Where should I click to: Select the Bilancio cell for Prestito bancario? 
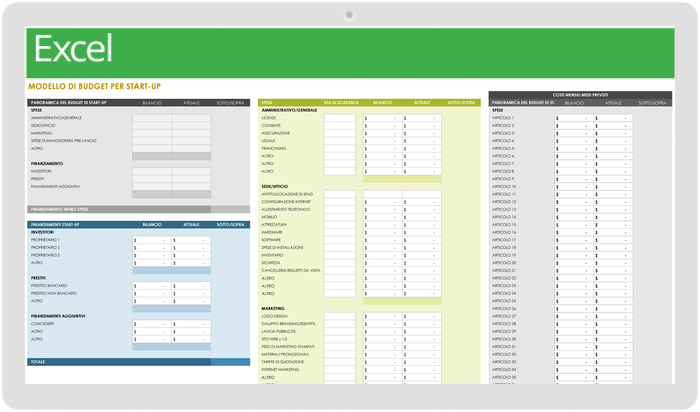[x=152, y=286]
